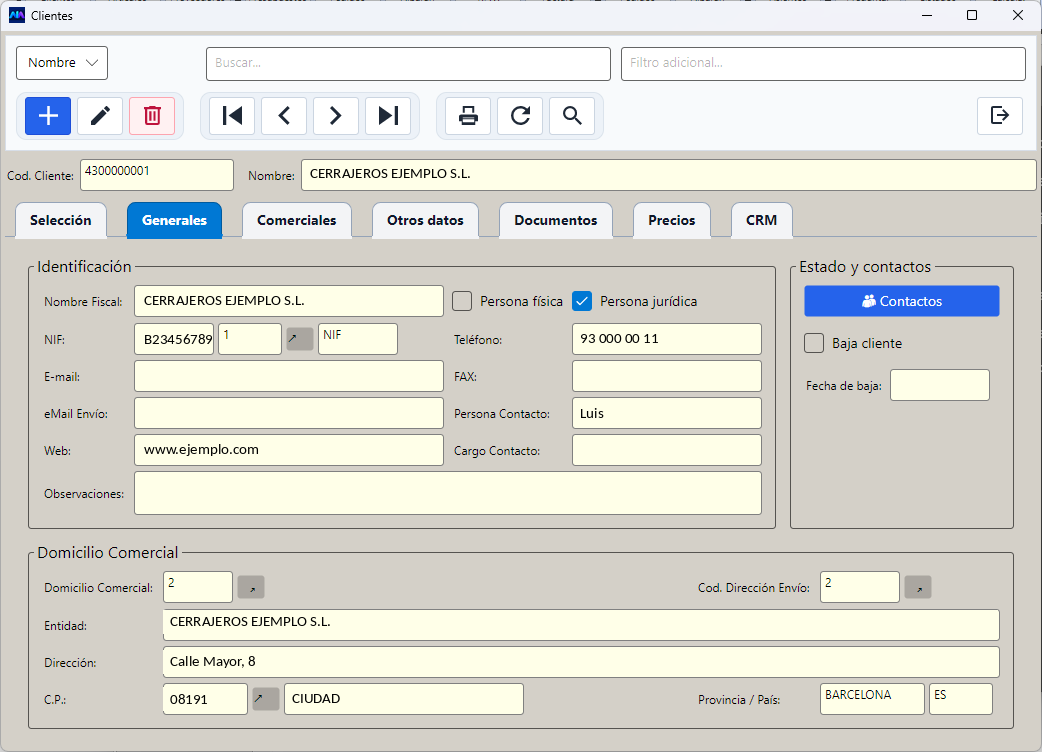Screen dimensions: 1042x752
Task: Print the client record
Action: tap(468, 116)
